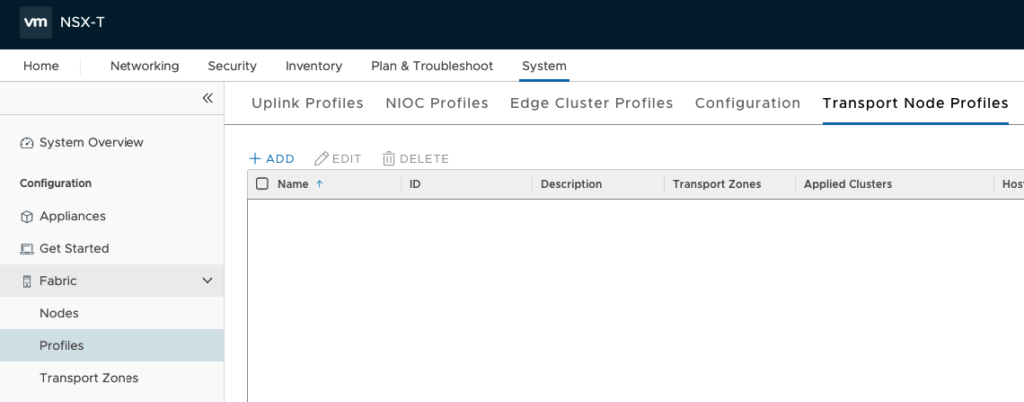This screenshot has width=1024, height=402.
Task: Collapse the Fabric section chevron
Action: click(207, 281)
